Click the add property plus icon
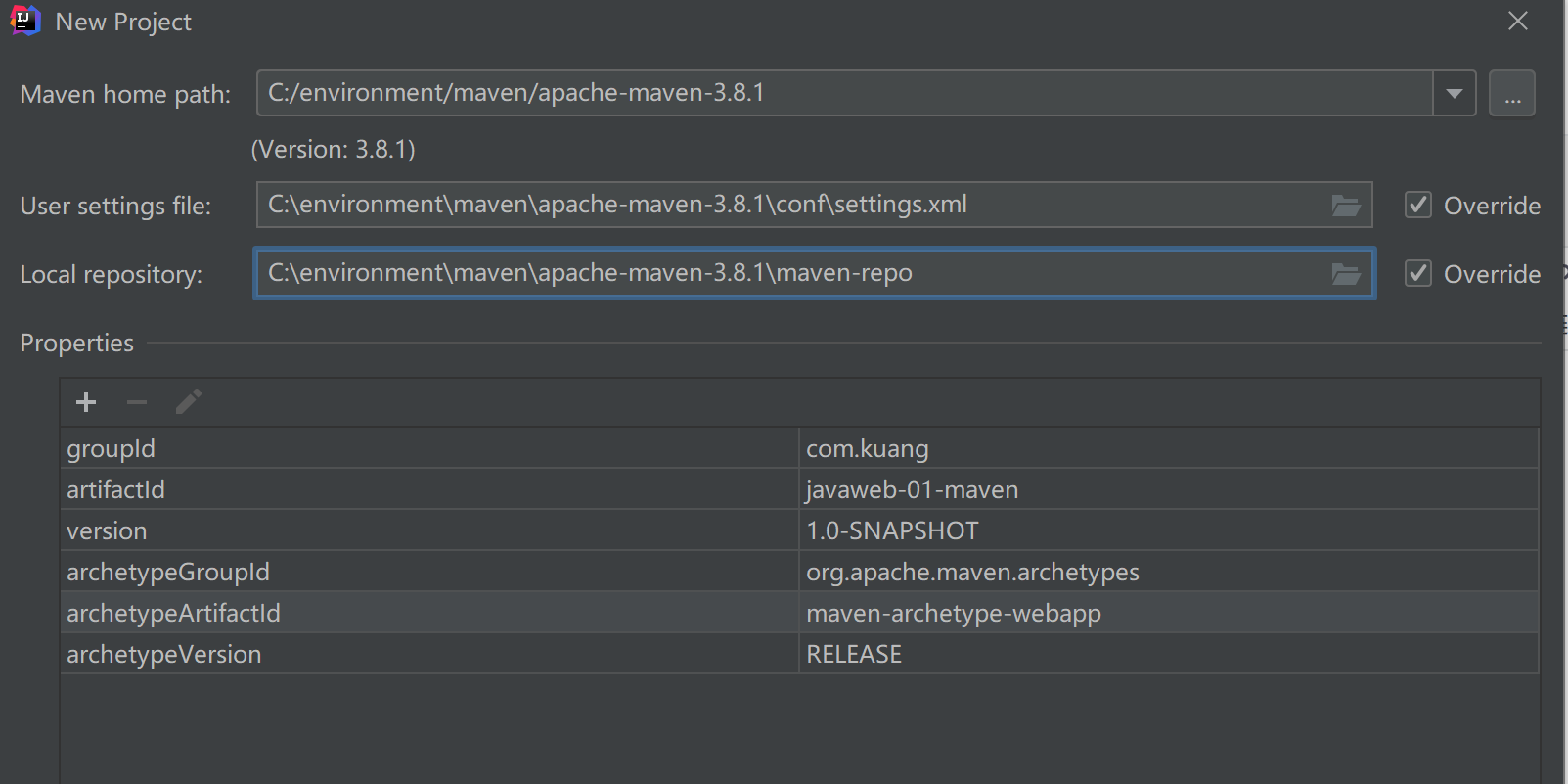Screen dimensions: 1568x784 [x=86, y=402]
